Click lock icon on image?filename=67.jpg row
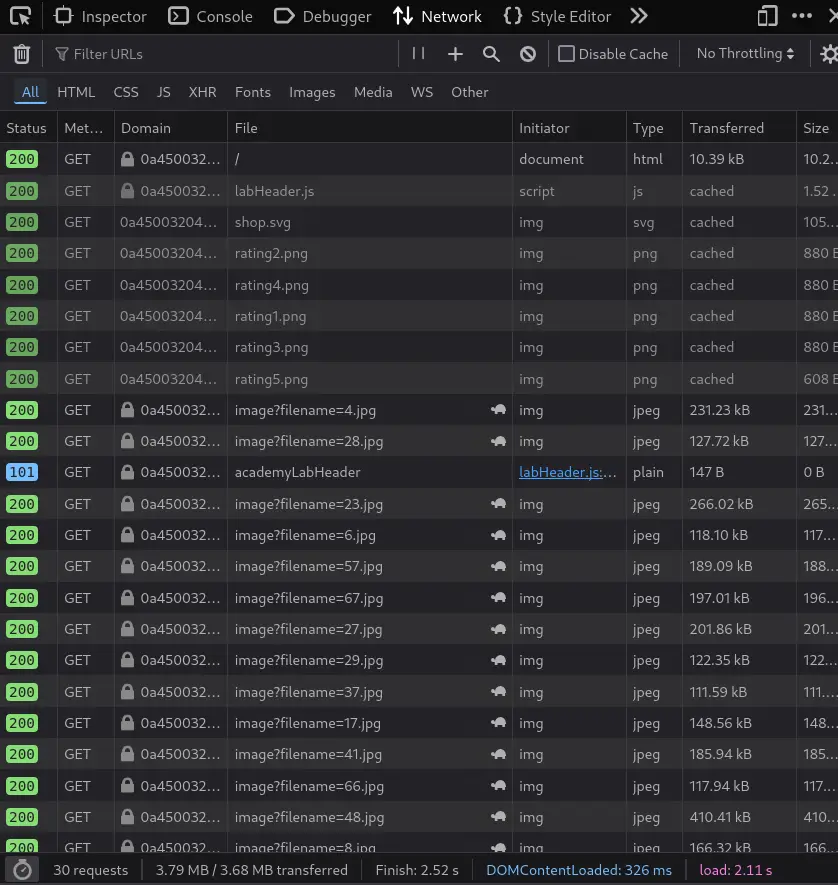The image size is (838, 885). pyautogui.click(x=128, y=597)
